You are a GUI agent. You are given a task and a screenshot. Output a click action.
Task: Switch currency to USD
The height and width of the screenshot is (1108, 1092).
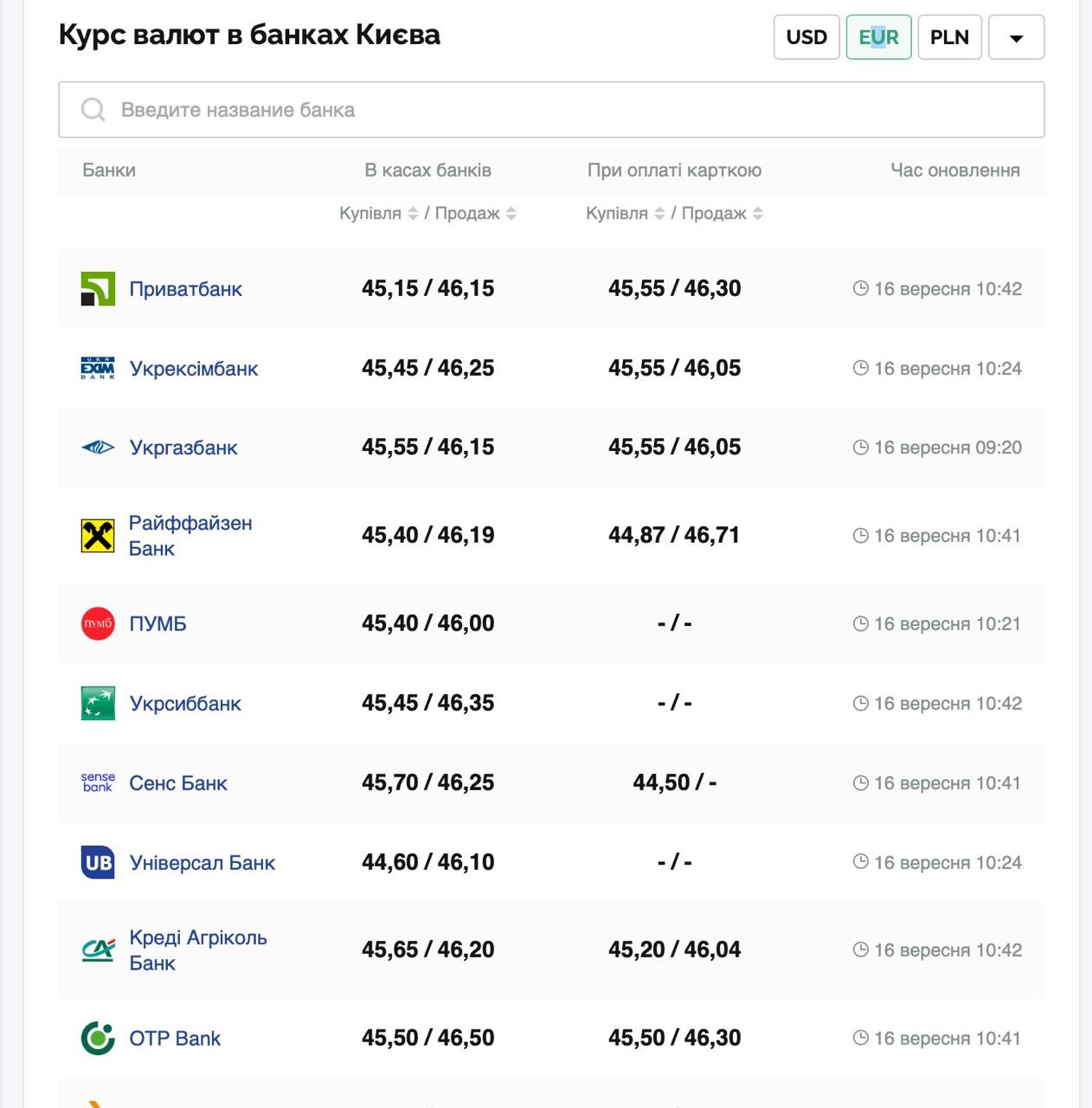coord(806,37)
